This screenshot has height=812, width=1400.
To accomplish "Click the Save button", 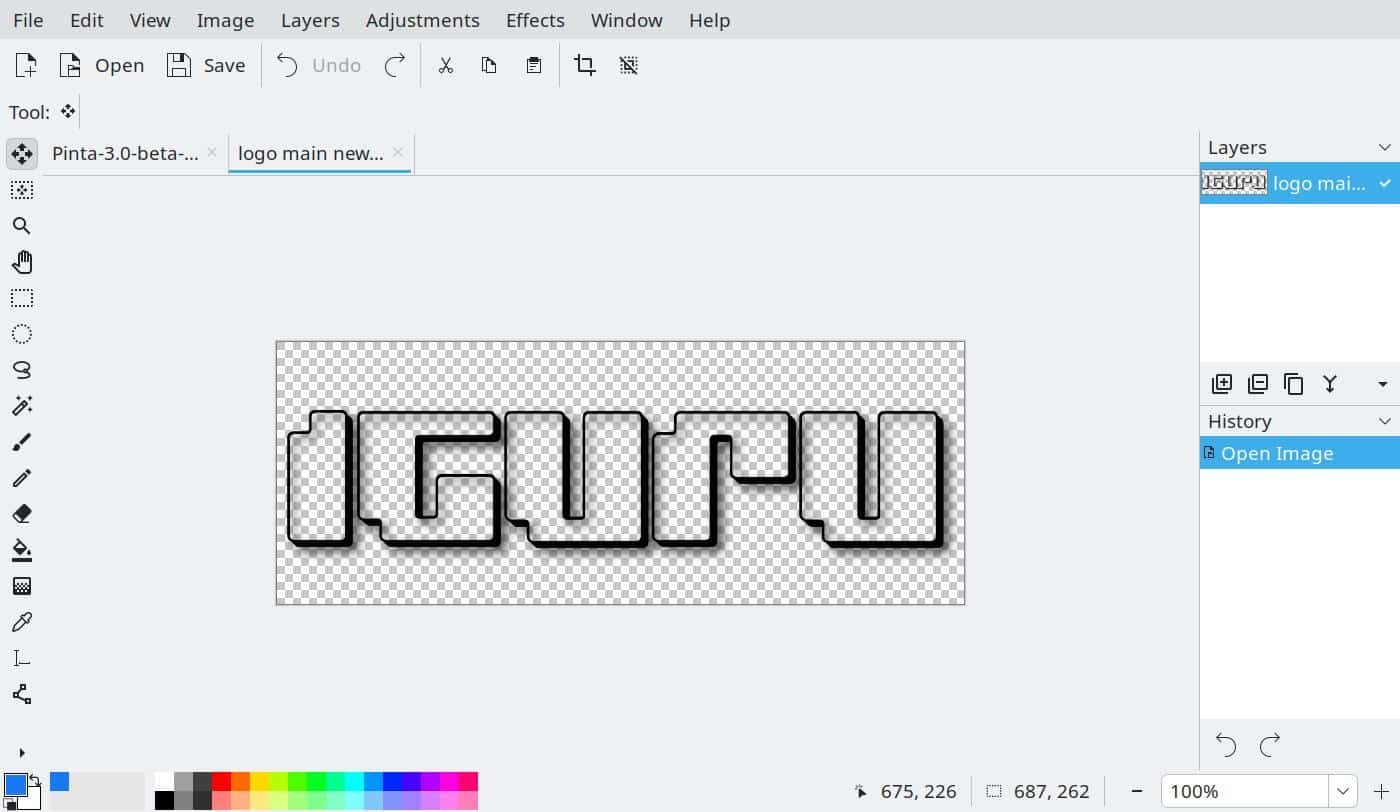I will 207,66.
